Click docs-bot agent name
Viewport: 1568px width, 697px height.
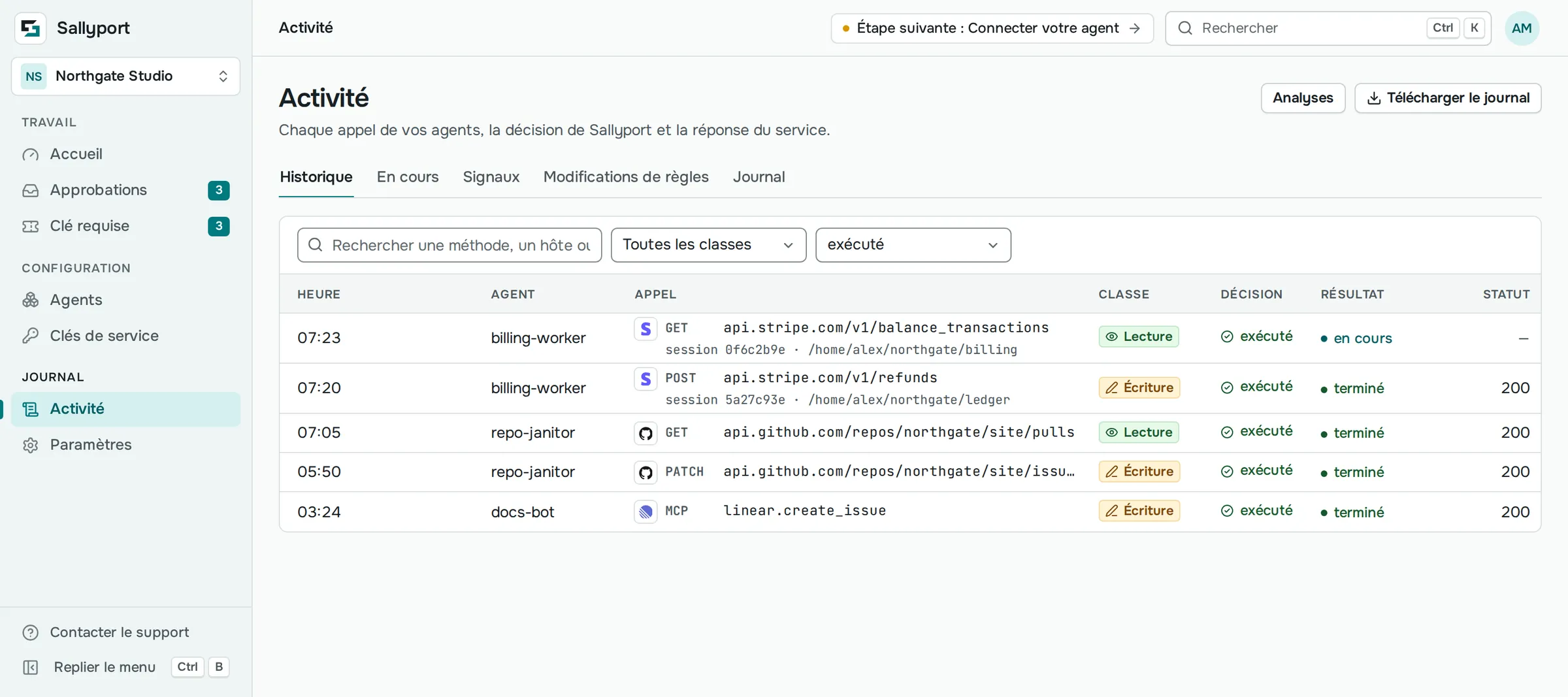click(x=523, y=511)
